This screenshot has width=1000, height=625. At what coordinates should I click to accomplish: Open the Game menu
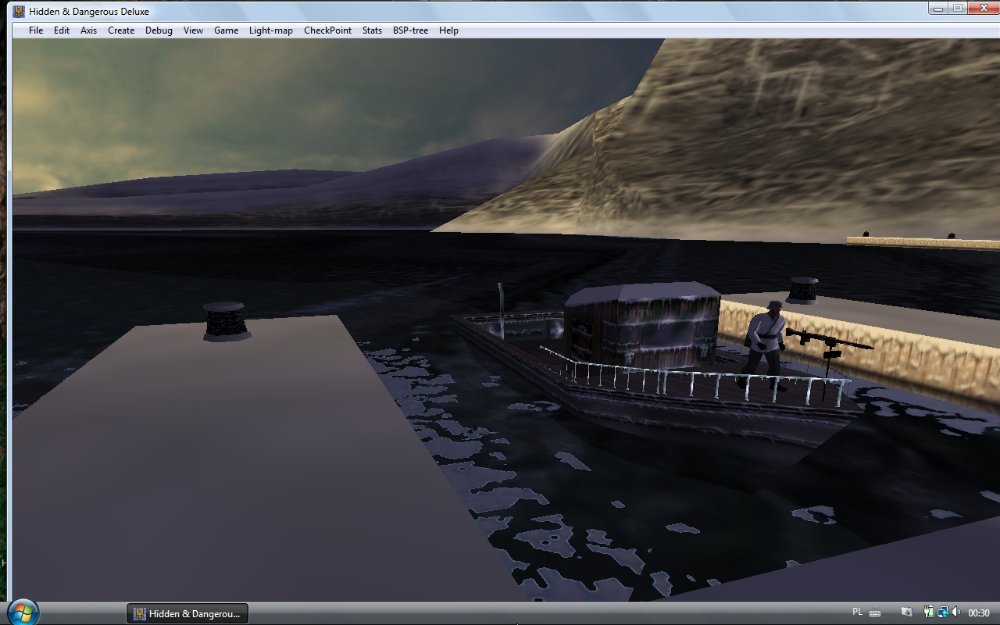coord(226,31)
